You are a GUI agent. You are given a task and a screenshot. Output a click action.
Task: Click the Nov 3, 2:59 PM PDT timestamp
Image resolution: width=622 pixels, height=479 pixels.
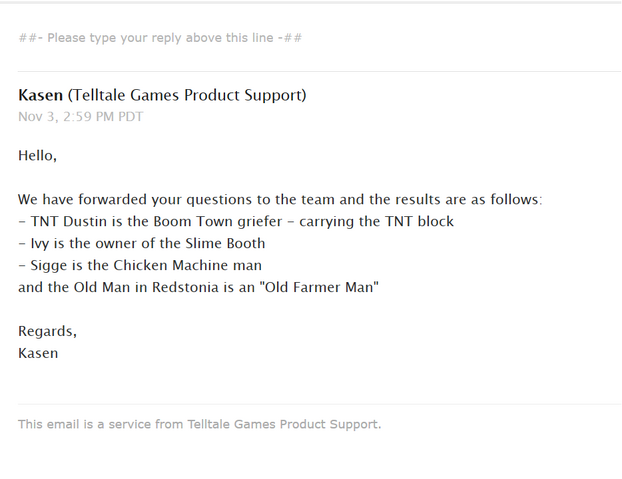click(81, 117)
